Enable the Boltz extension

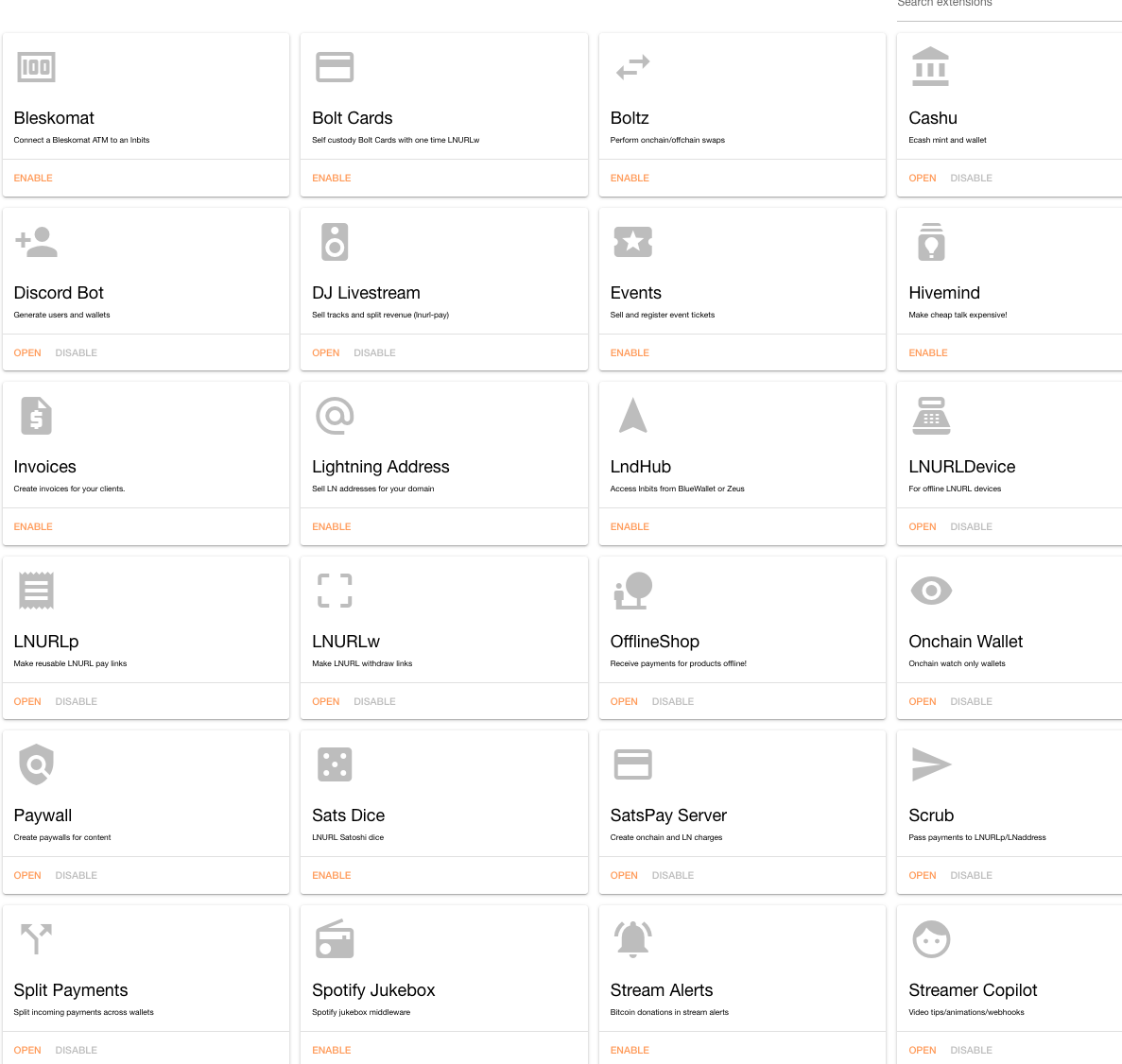pyautogui.click(x=630, y=179)
